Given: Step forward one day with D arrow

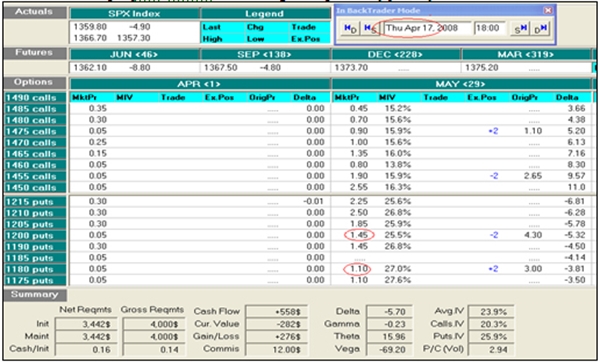Looking at the screenshot, I should click(x=540, y=28).
